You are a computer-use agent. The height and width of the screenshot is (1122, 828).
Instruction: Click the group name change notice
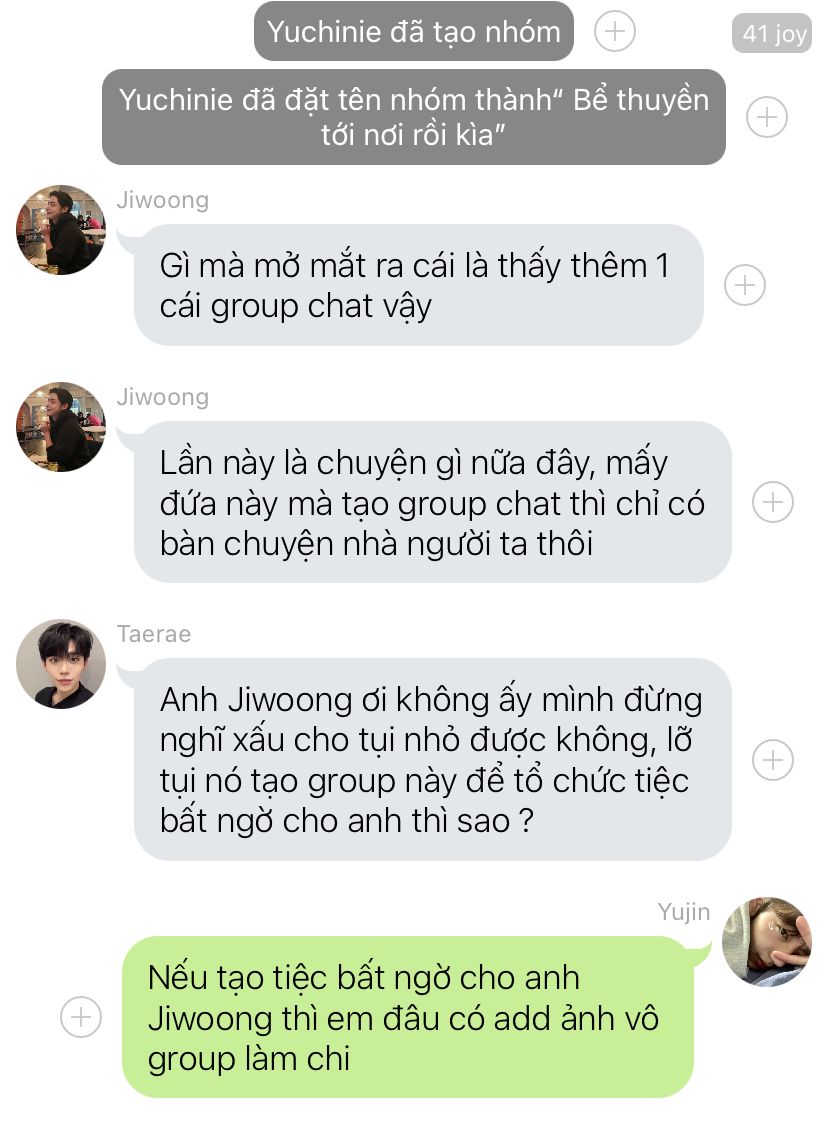414,117
